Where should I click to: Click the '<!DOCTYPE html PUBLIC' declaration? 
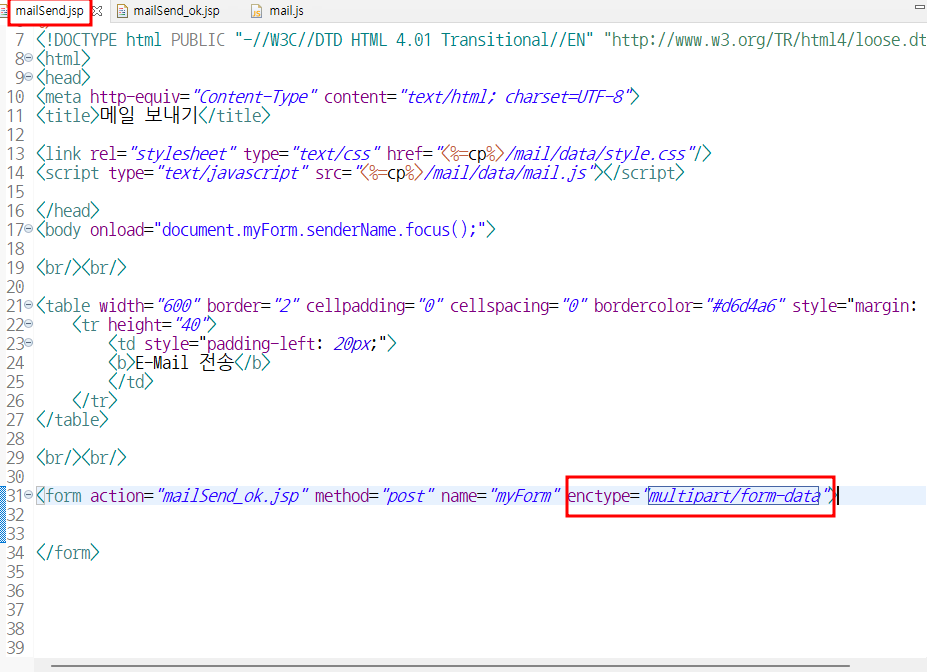131,40
